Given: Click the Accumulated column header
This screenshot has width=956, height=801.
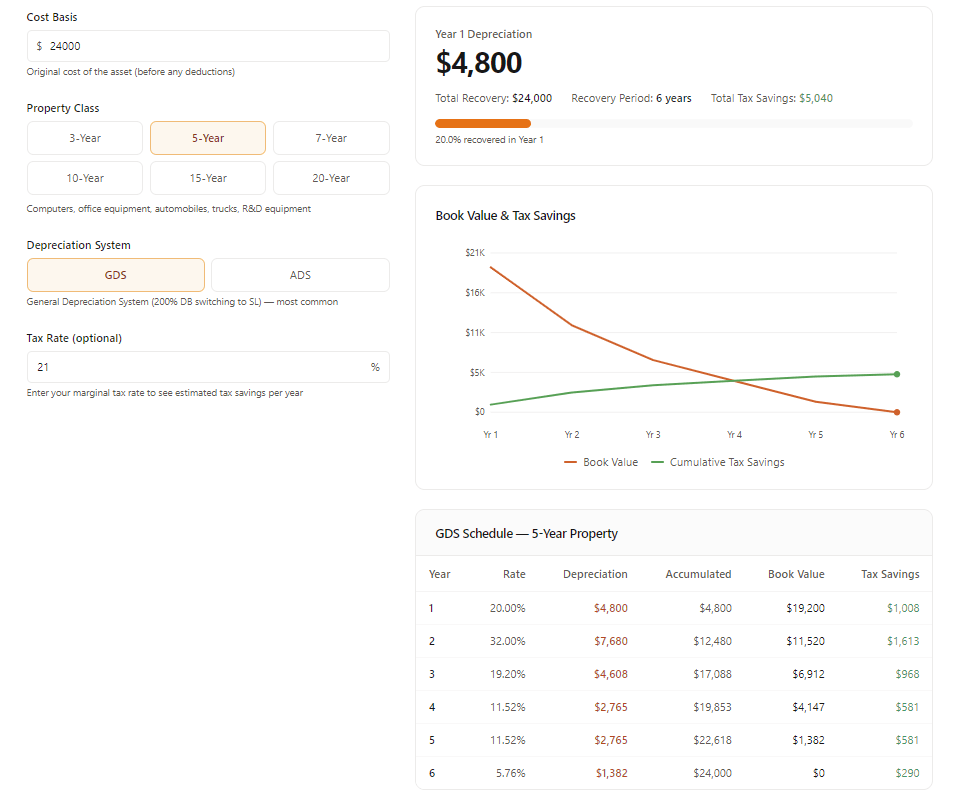Looking at the screenshot, I should (x=698, y=574).
